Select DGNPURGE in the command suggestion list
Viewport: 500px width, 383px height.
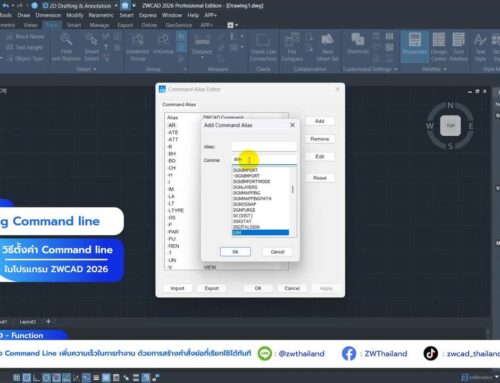(244, 210)
